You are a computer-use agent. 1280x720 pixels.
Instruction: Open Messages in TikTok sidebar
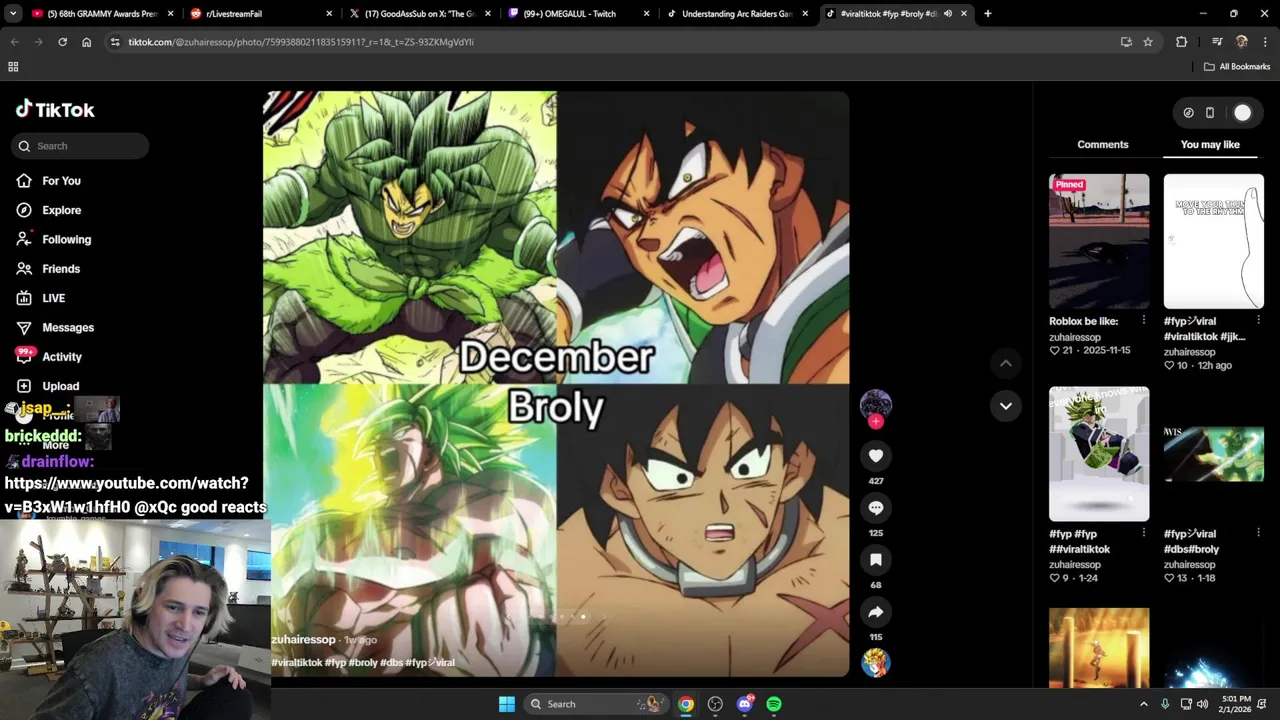coord(54,327)
